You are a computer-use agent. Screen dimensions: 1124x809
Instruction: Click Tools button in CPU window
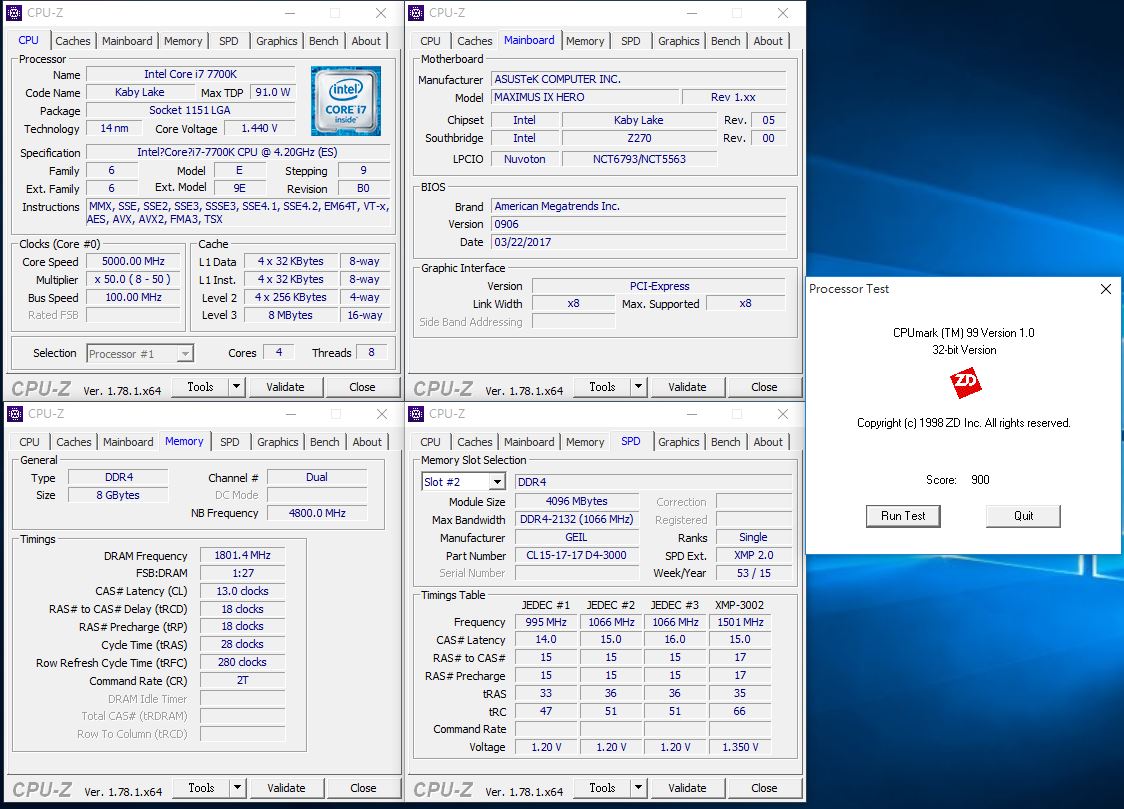click(200, 387)
